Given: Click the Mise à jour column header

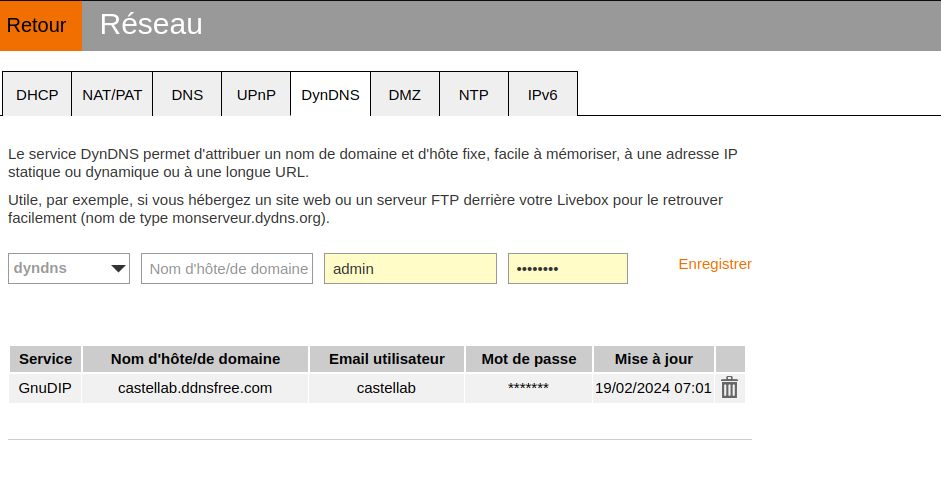Looking at the screenshot, I should pos(653,359).
